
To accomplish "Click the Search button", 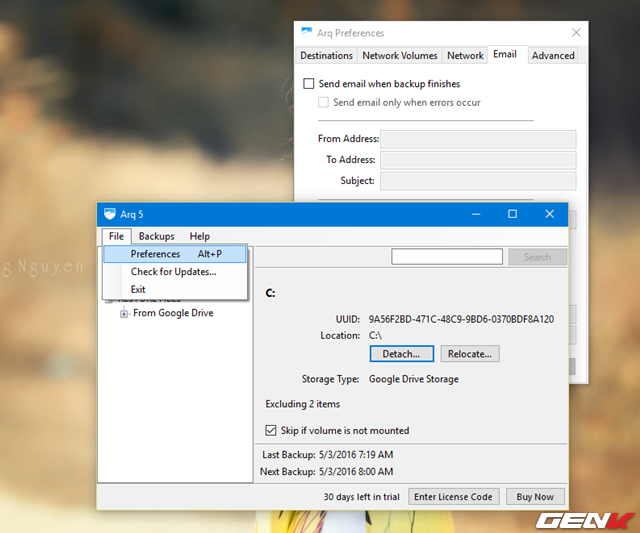I will click(537, 257).
